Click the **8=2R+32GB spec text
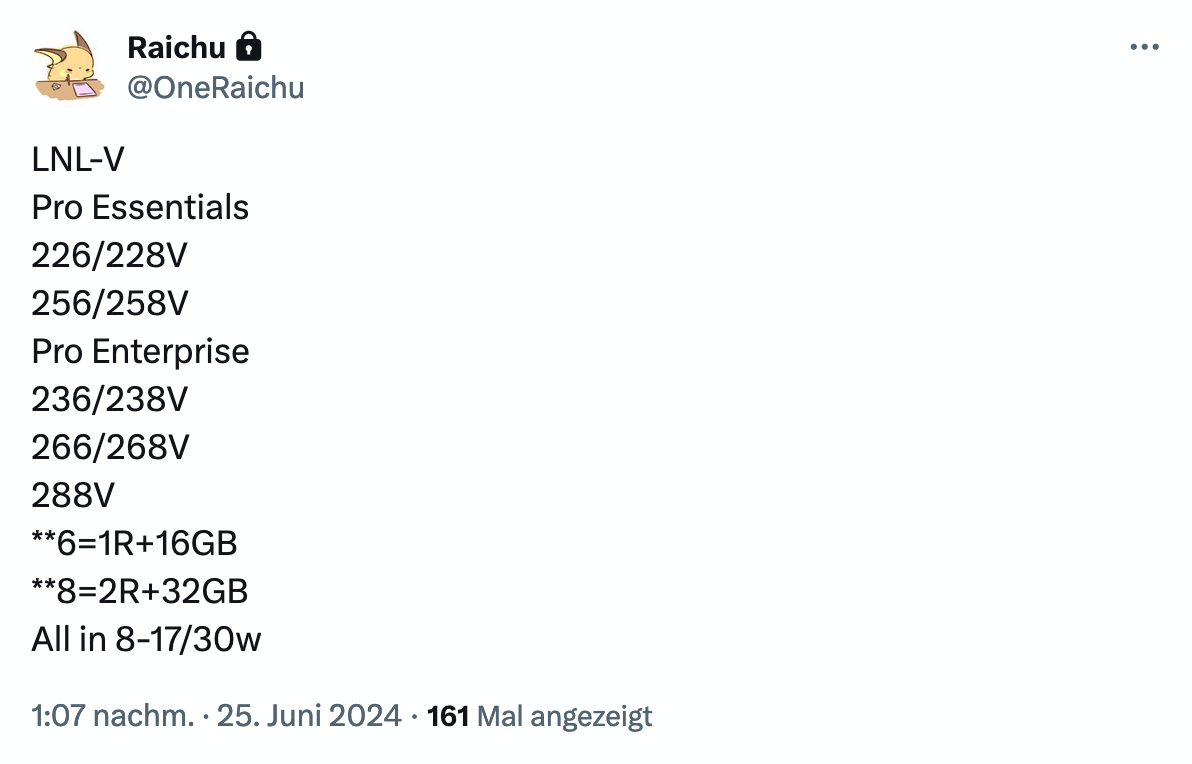 (140, 591)
